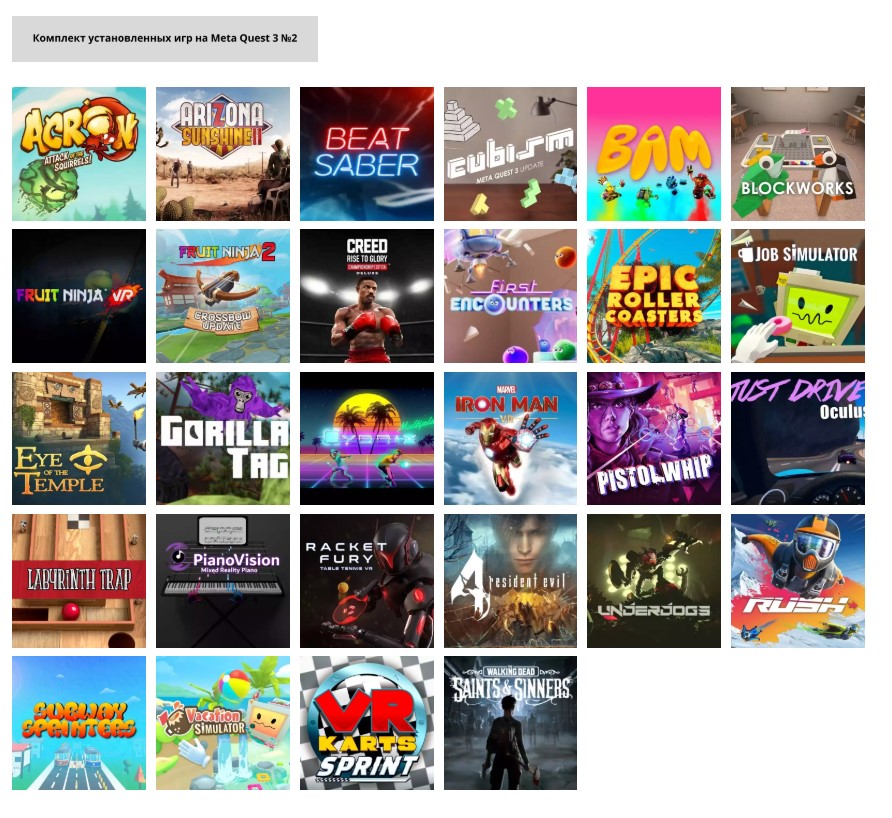Select the Labyrinth Trap game tile
Screen dimensions: 892x818
(79, 581)
